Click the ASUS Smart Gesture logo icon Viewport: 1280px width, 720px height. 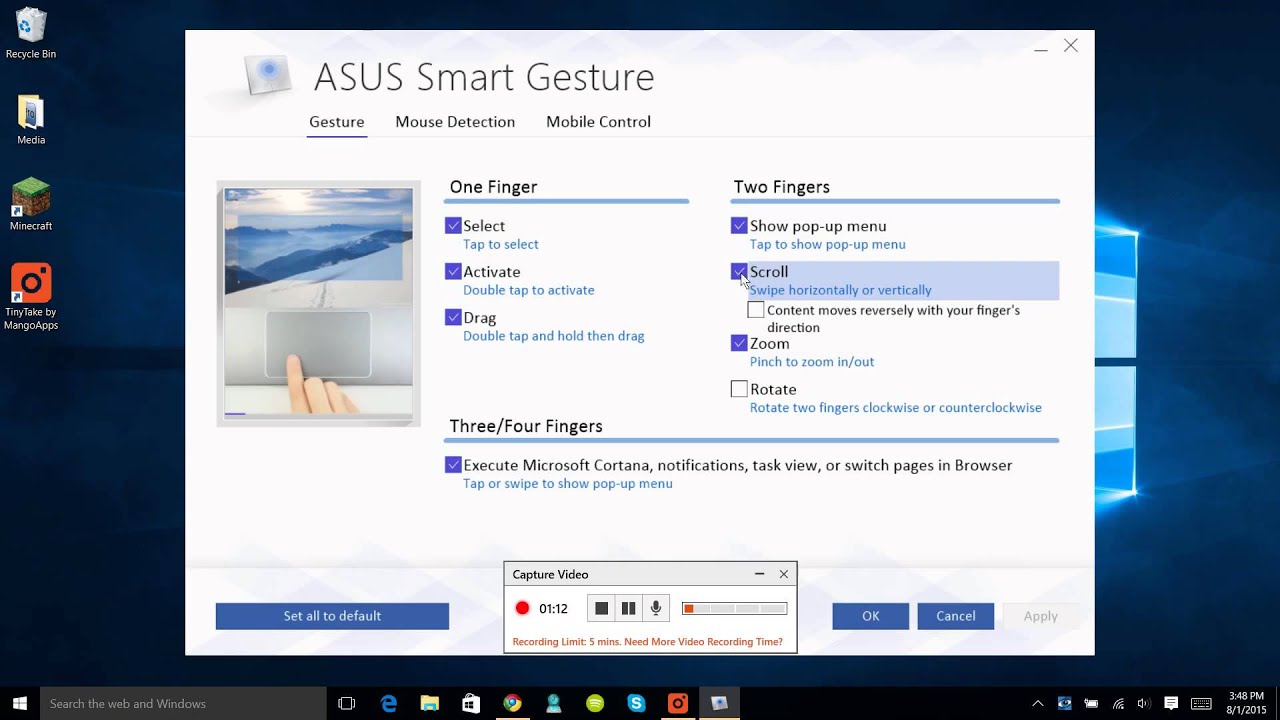[x=267, y=75]
